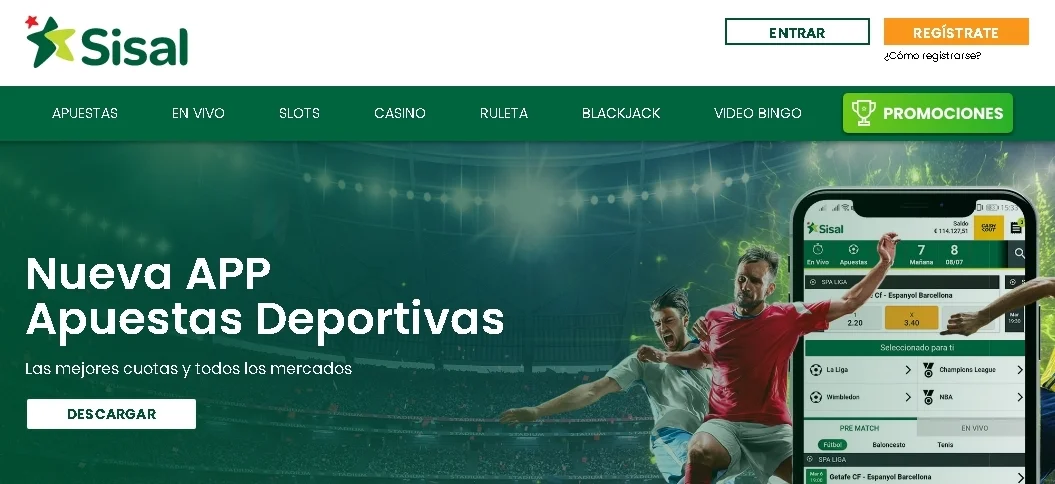
Task: Select the Fútbol sport filter pill
Action: (x=832, y=445)
